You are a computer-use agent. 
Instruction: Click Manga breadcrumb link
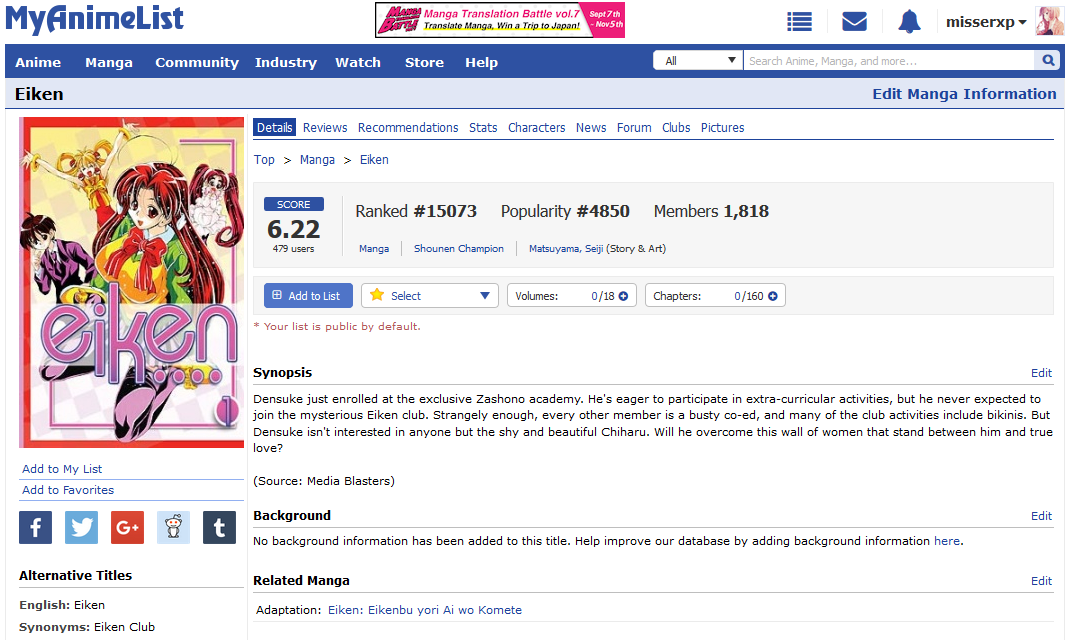[x=317, y=159]
